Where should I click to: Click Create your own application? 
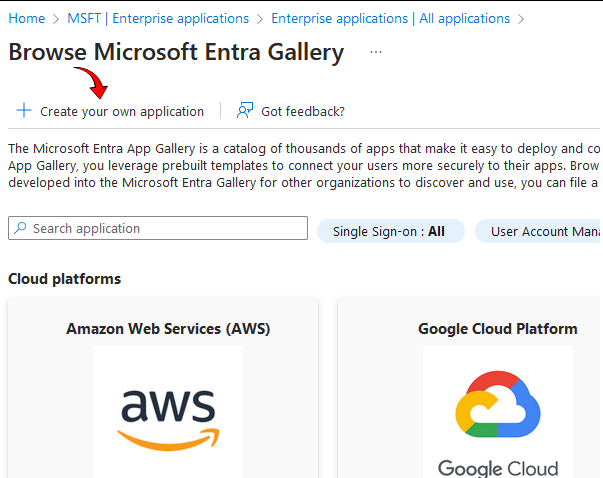pos(110,111)
